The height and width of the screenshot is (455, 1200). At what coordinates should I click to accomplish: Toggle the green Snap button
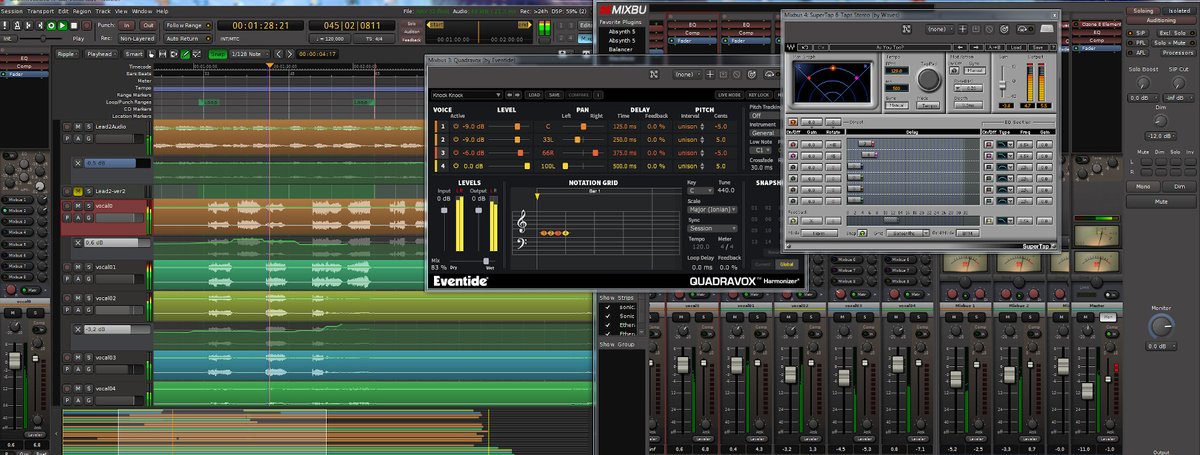coord(218,54)
